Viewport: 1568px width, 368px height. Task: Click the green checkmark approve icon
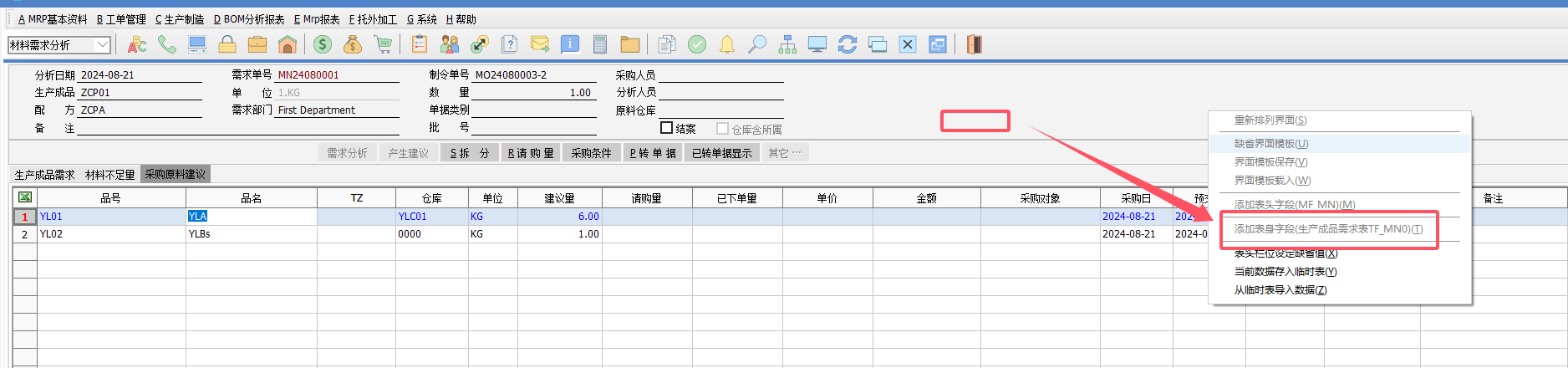point(697,45)
